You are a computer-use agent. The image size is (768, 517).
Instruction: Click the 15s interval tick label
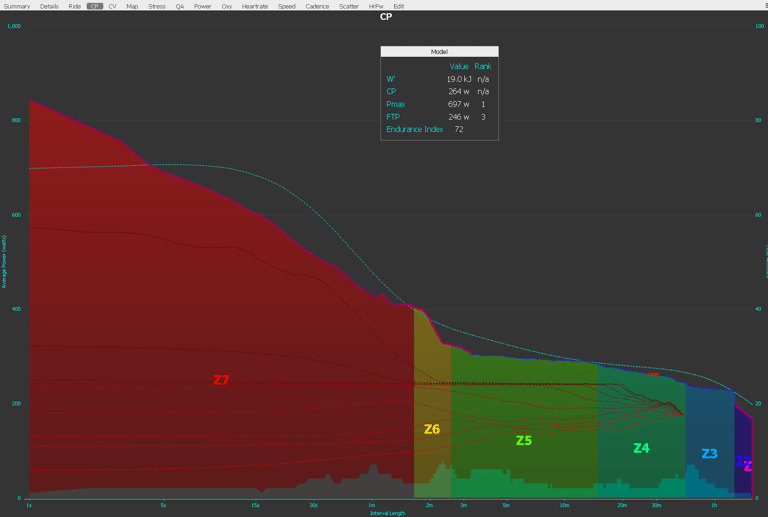coord(255,505)
